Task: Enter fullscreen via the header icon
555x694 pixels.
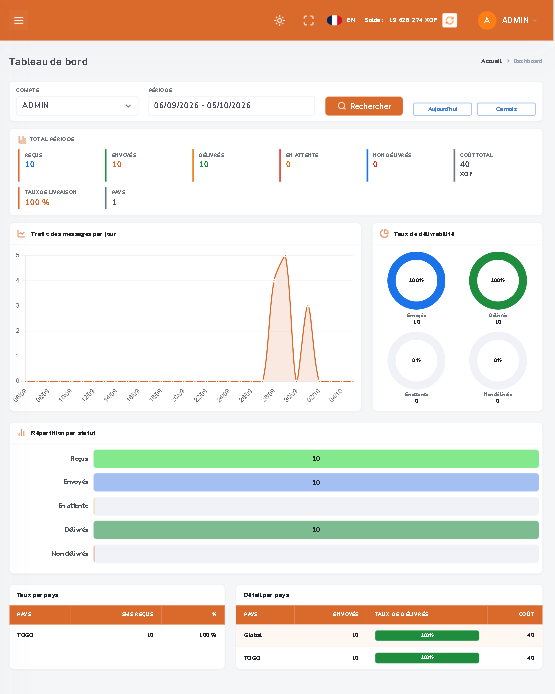Action: click(308, 20)
